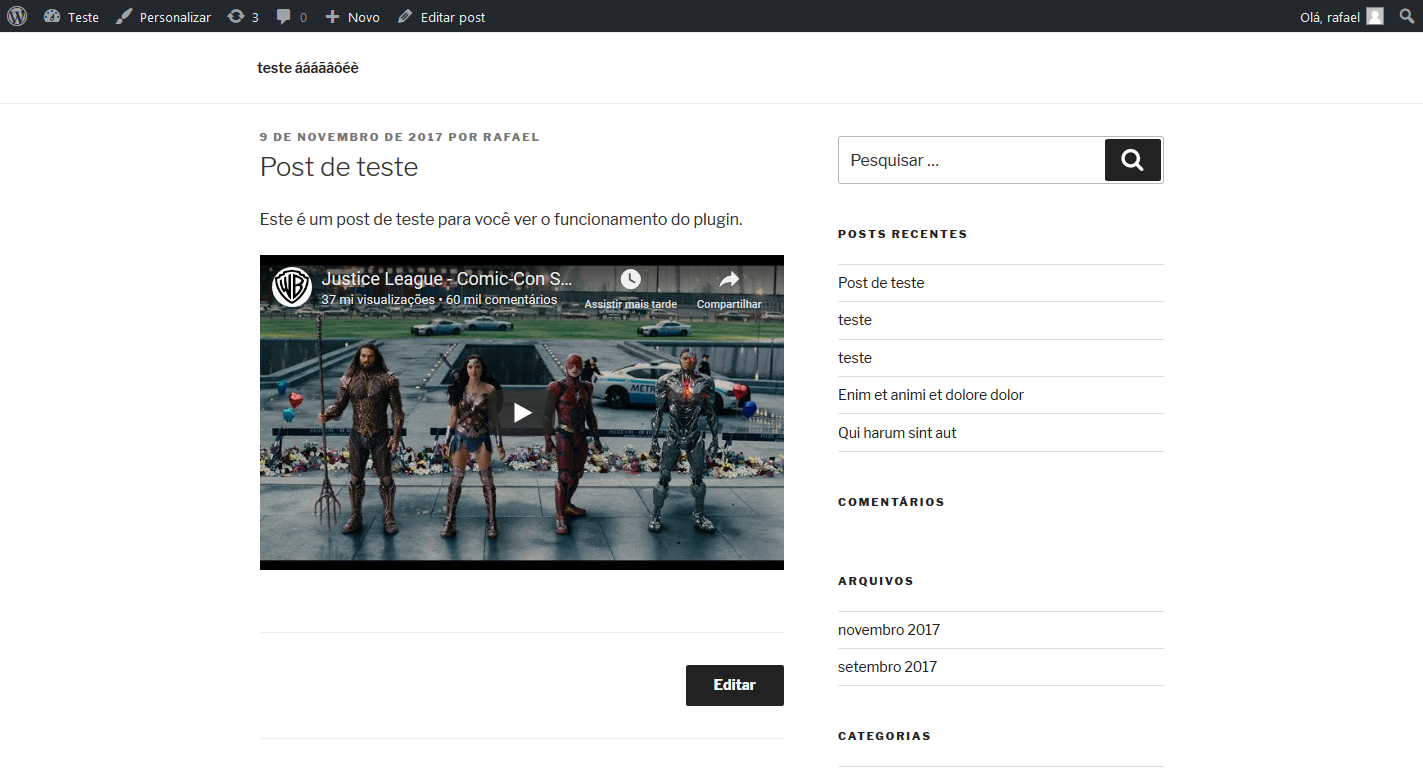This screenshot has width=1423, height=774.
Task: Open the first teste recent post
Action: click(855, 320)
